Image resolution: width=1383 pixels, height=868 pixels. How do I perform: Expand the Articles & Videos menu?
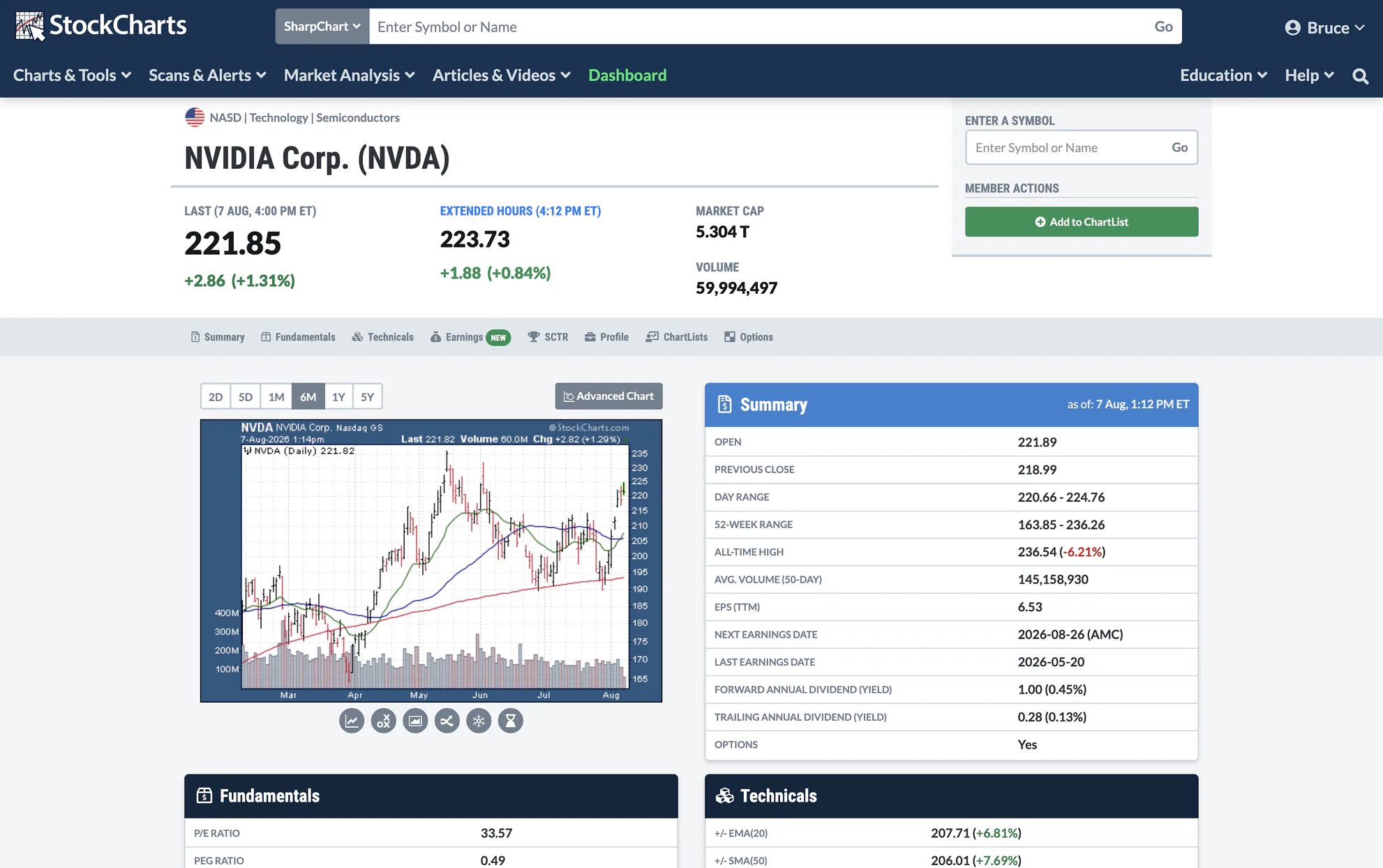point(502,75)
